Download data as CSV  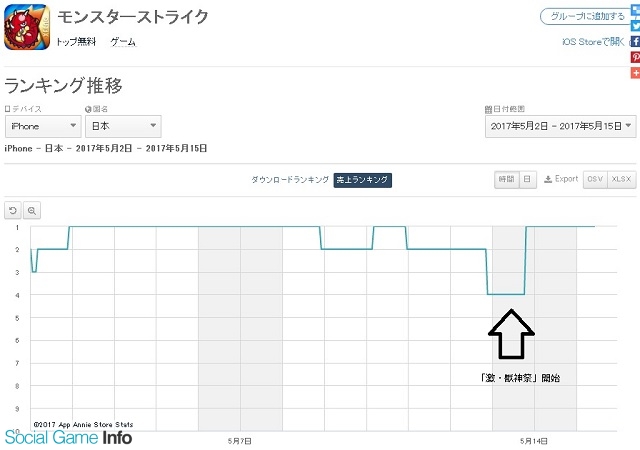pos(595,179)
